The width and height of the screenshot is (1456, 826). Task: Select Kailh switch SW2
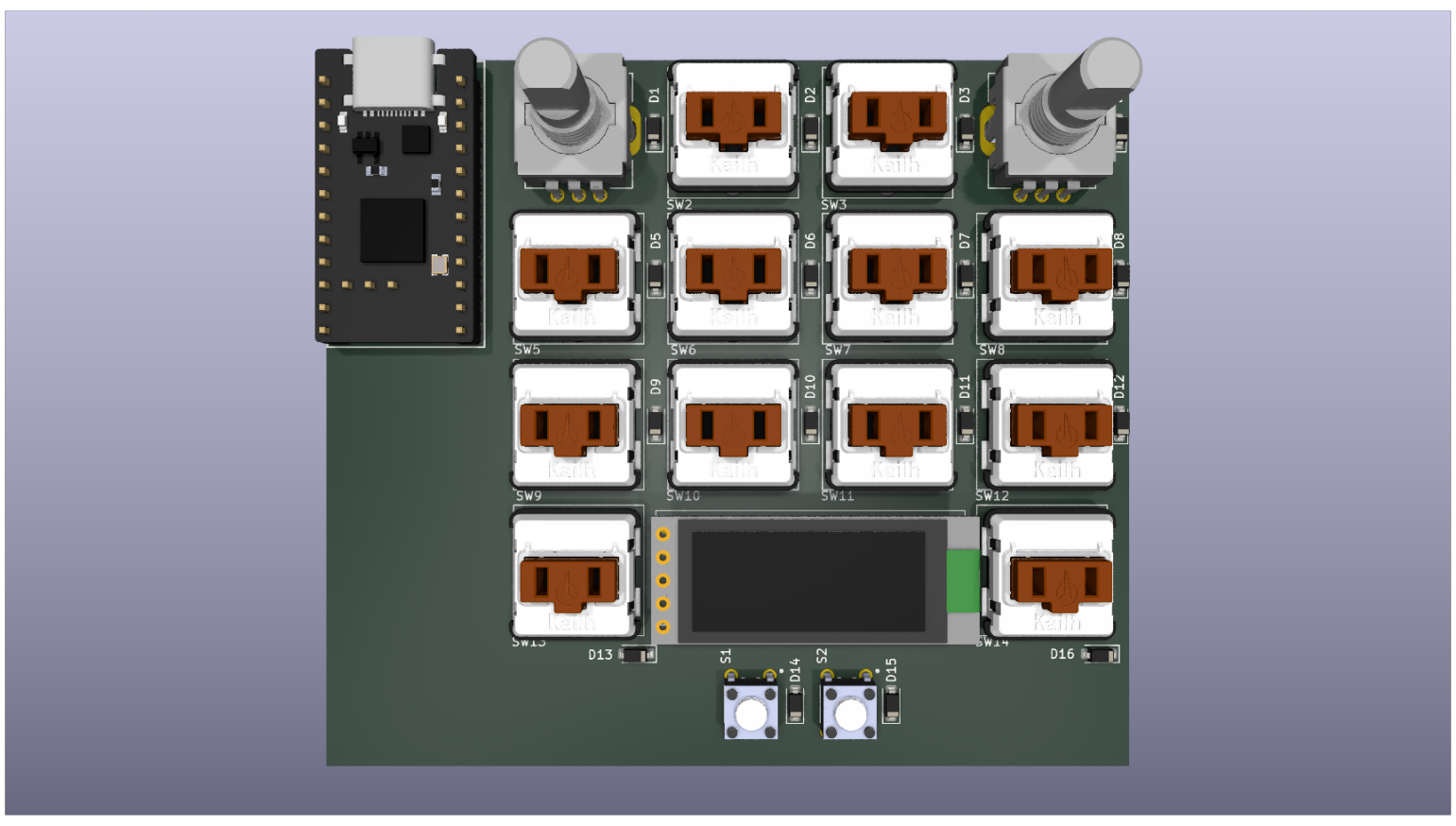(x=732, y=128)
